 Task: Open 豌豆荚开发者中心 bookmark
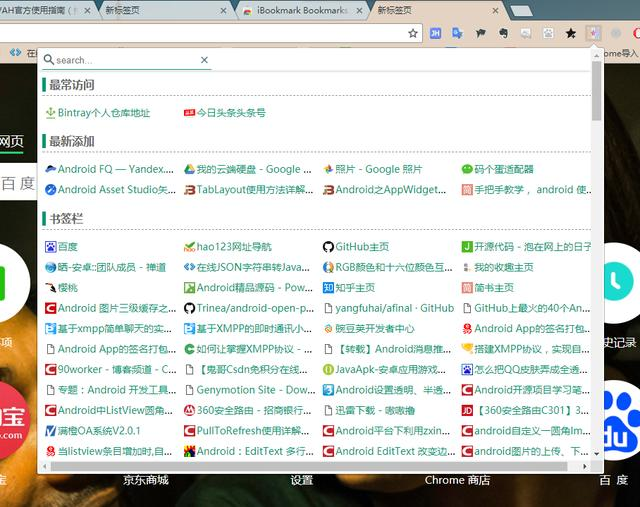pyautogui.click(x=368, y=328)
